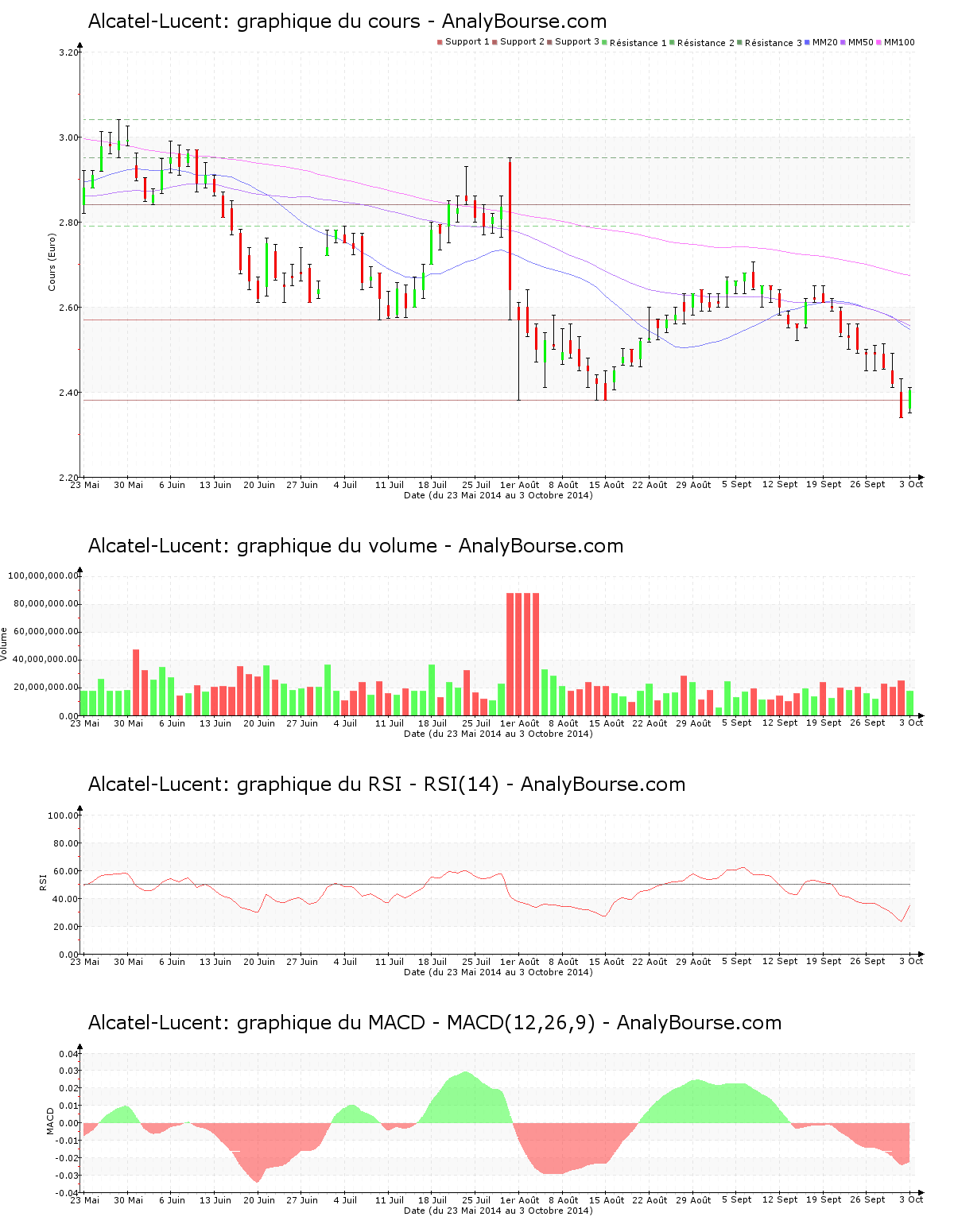Viewport: 954px width, 1232px height.
Task: Click '5 Sept' date on RSI chart axis
Action: point(736,961)
